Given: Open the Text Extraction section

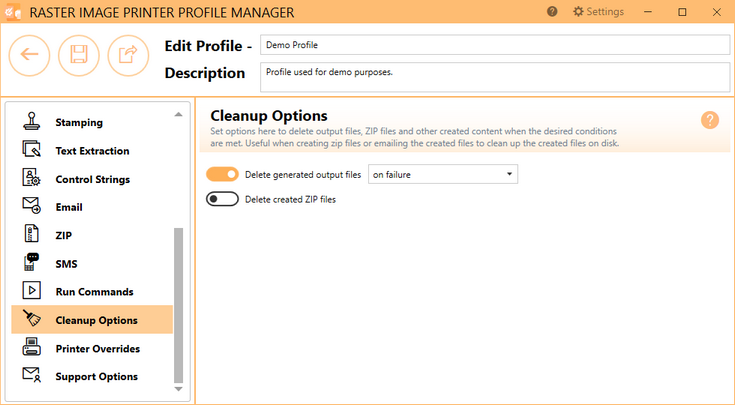Looking at the screenshot, I should (x=92, y=151).
